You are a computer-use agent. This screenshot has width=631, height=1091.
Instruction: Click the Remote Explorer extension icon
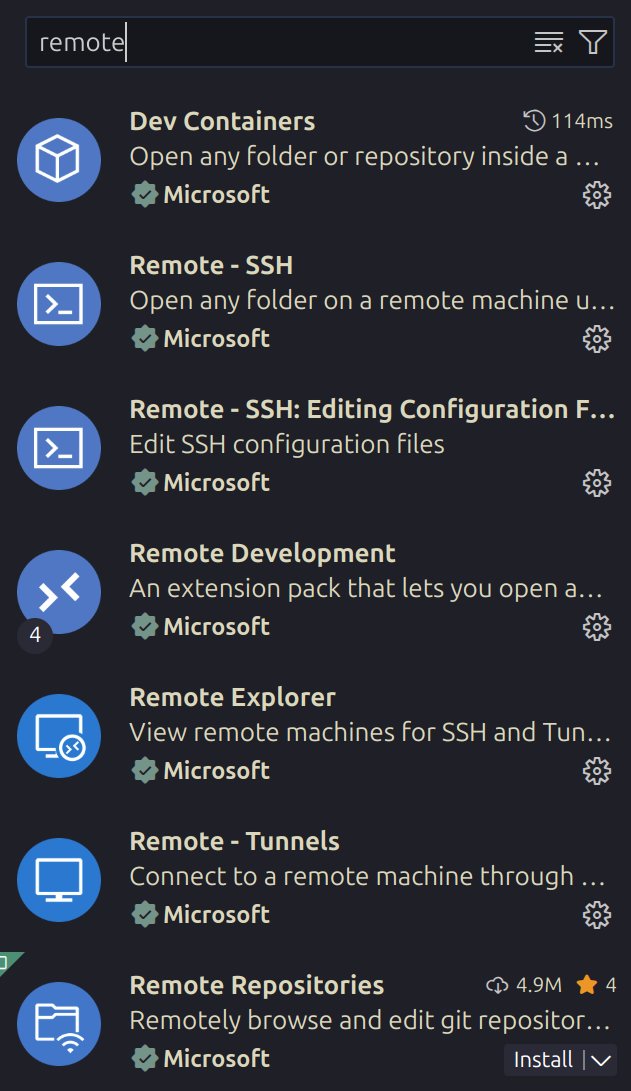click(59, 736)
